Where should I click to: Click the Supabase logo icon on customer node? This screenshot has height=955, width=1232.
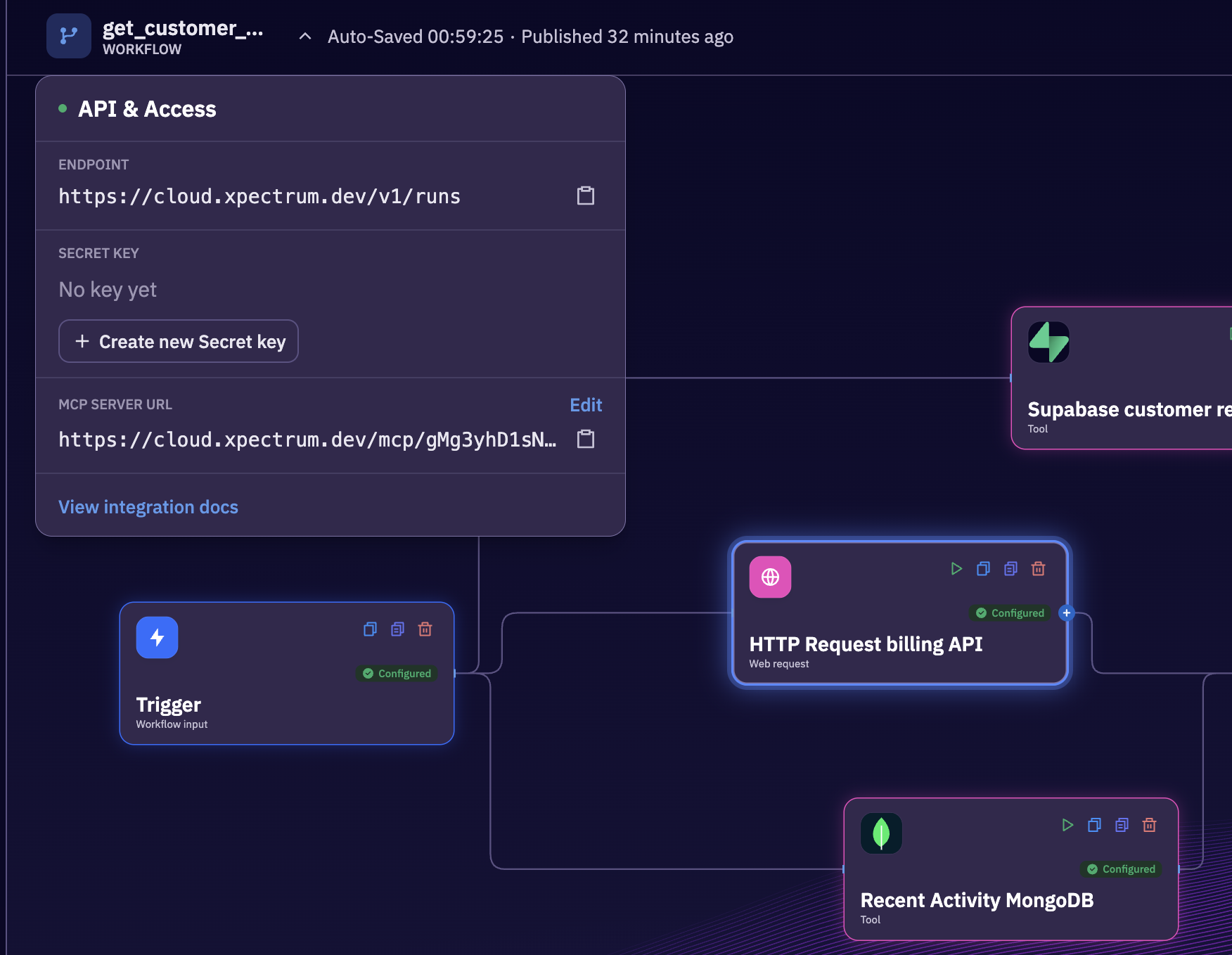[1048, 342]
